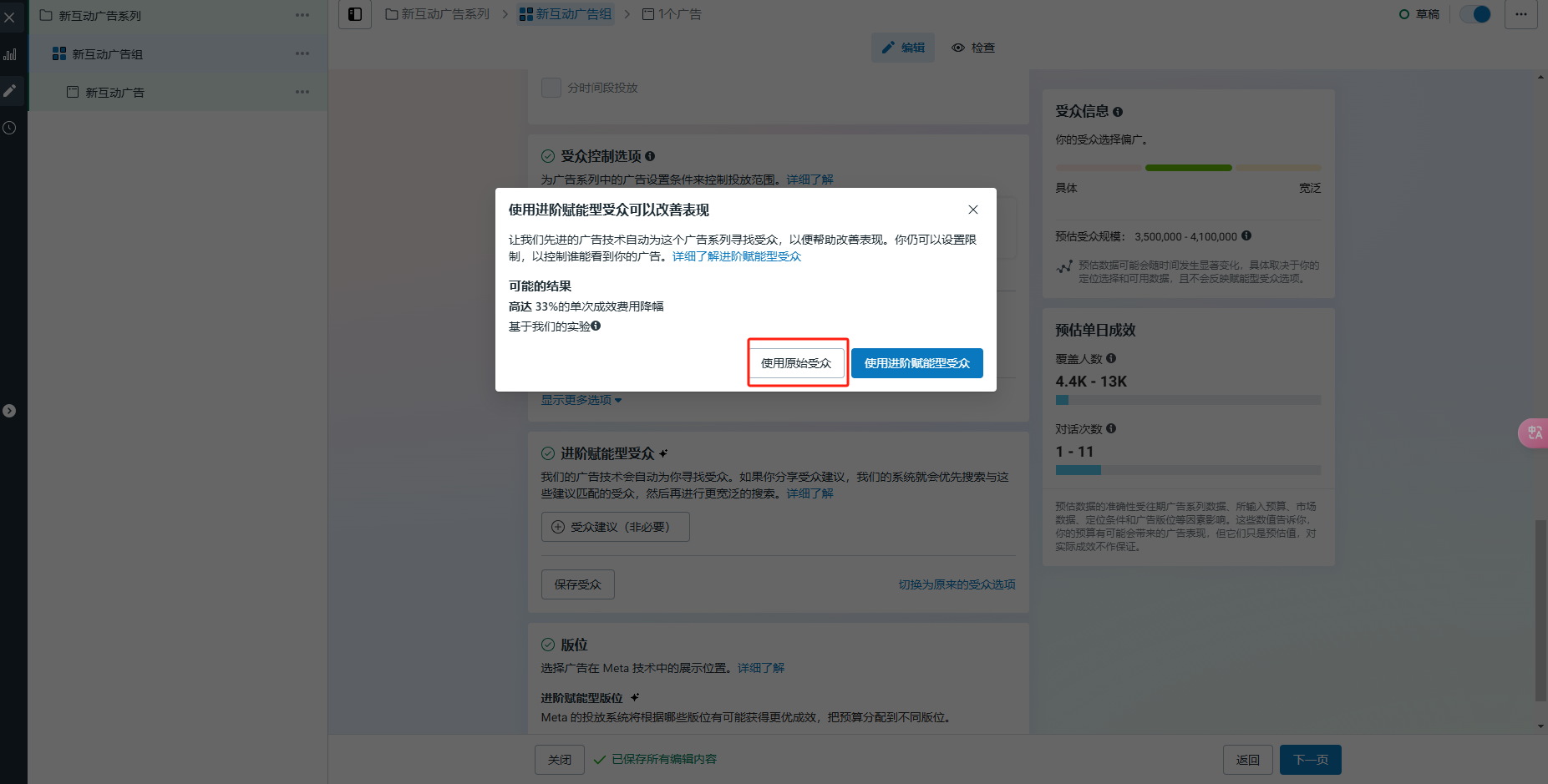This screenshot has width=1548, height=784.
Task: Choose 使用原始受众 in the dialog
Action: (796, 363)
